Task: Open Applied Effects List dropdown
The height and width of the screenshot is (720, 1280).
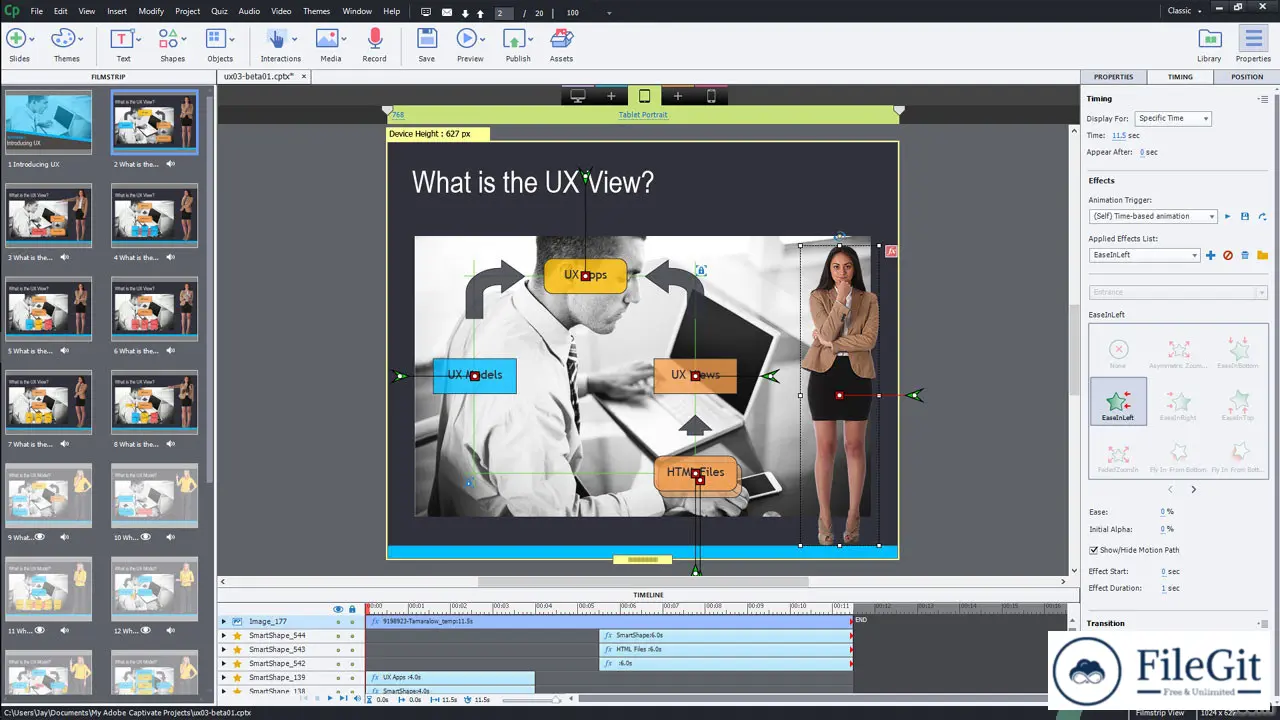Action: 1144,255
